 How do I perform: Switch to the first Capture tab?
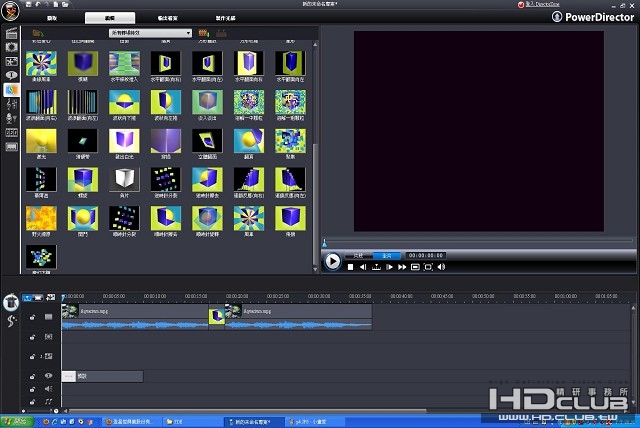tap(52, 18)
